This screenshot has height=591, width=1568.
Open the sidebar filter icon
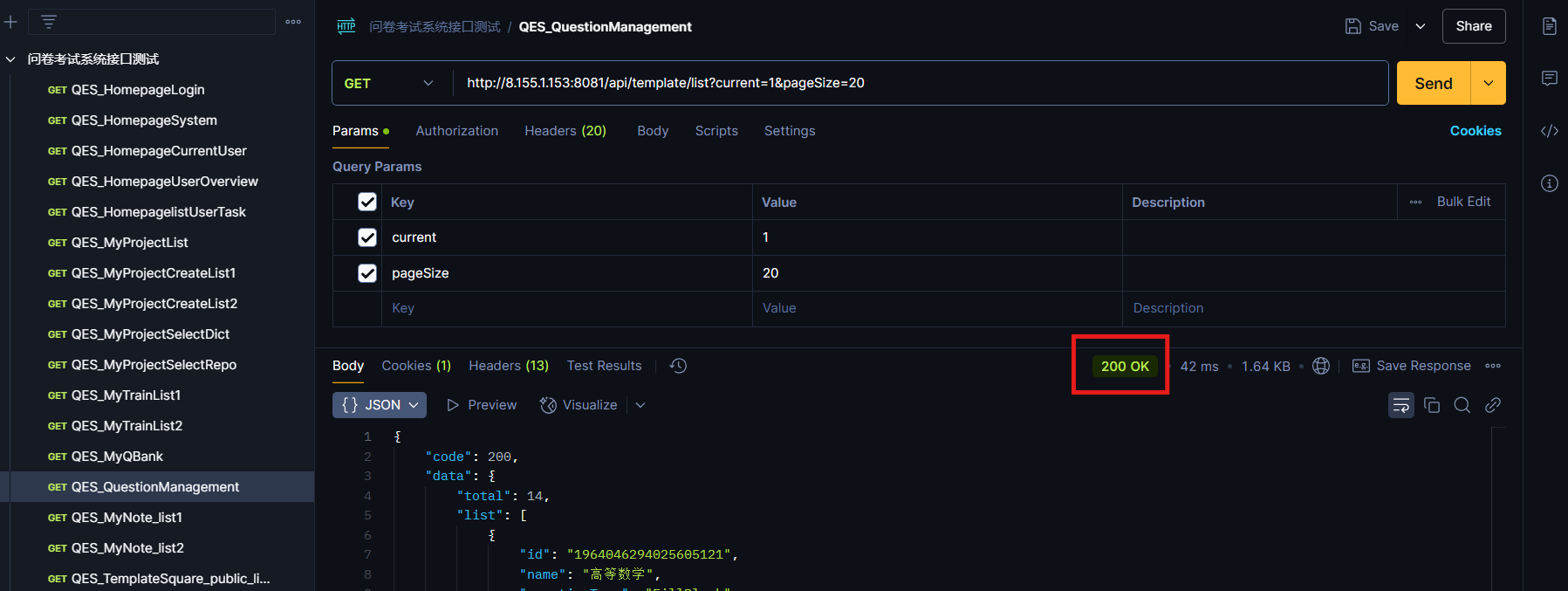[49, 22]
